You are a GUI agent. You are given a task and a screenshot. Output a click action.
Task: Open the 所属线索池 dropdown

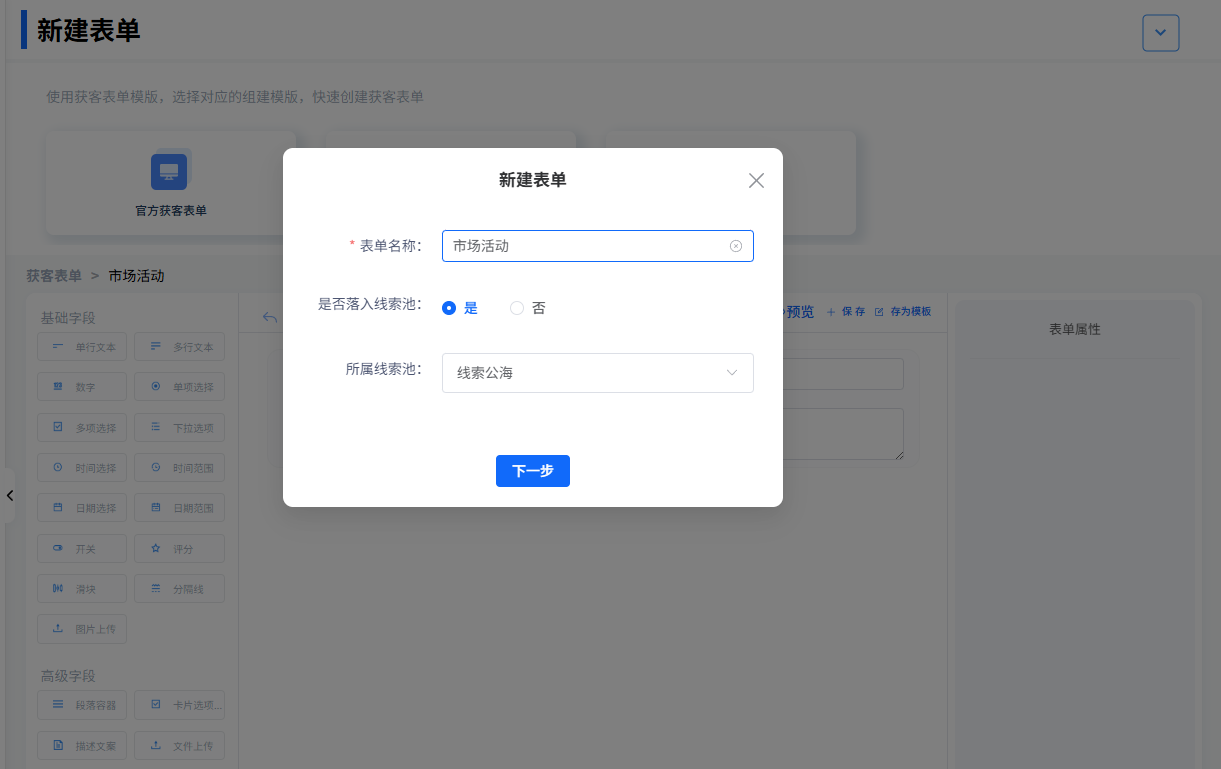coord(597,373)
